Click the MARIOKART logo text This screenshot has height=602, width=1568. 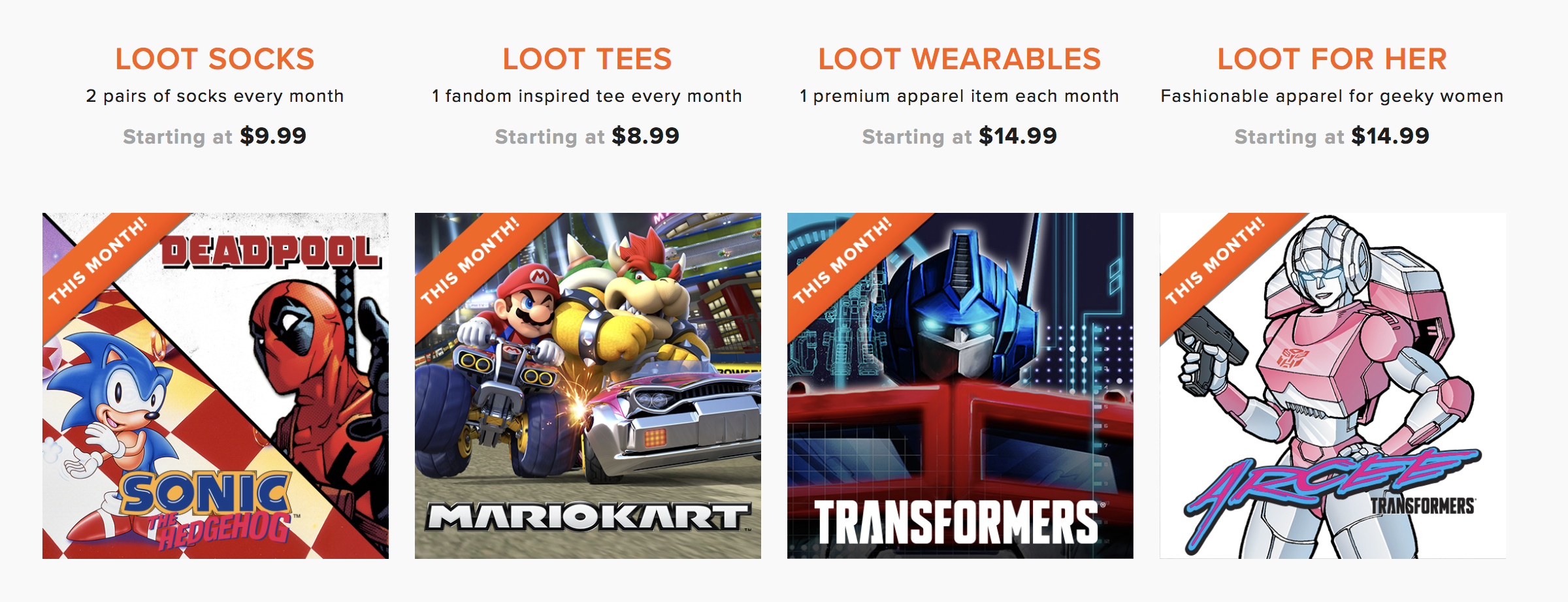click(588, 517)
